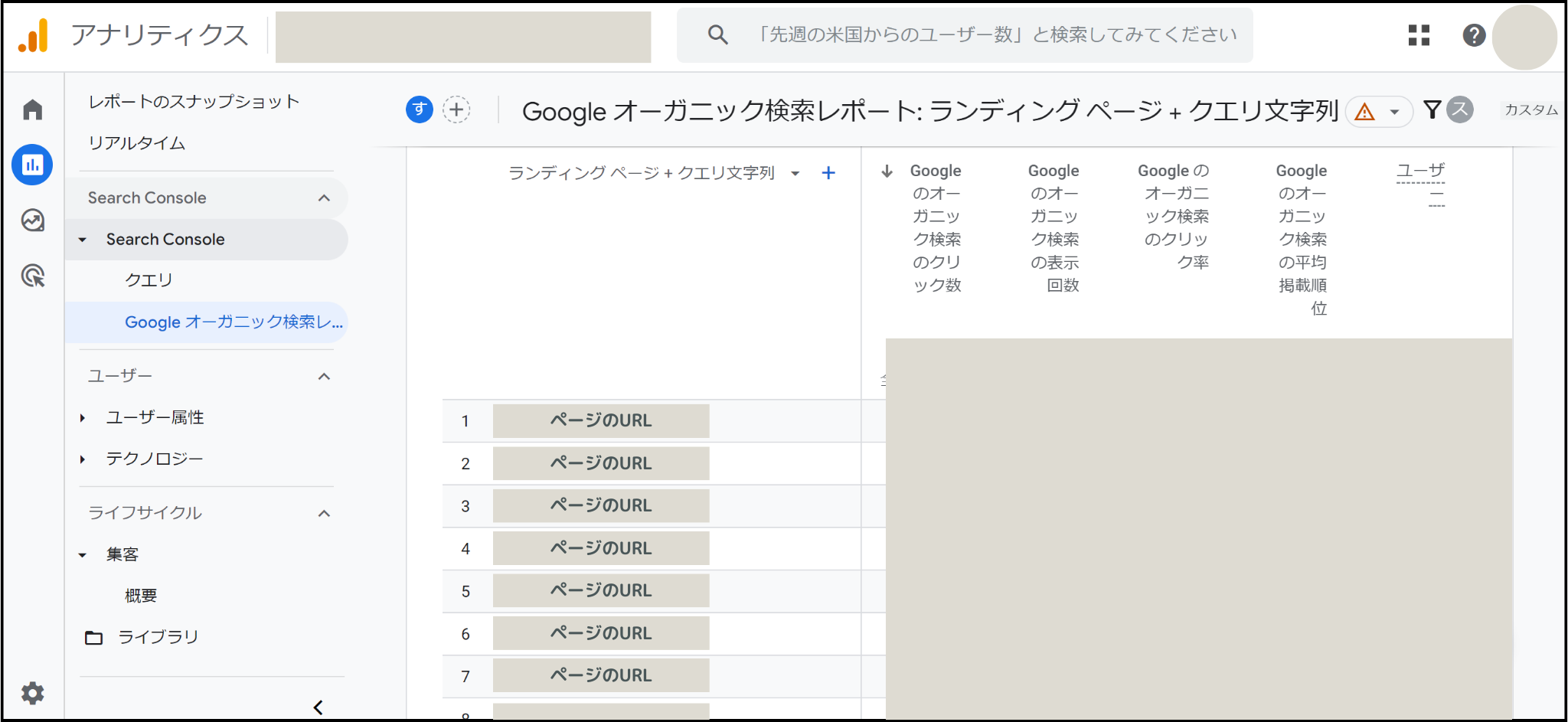Click the blue 'す' comparison chip
The image size is (1568, 722).
[420, 109]
